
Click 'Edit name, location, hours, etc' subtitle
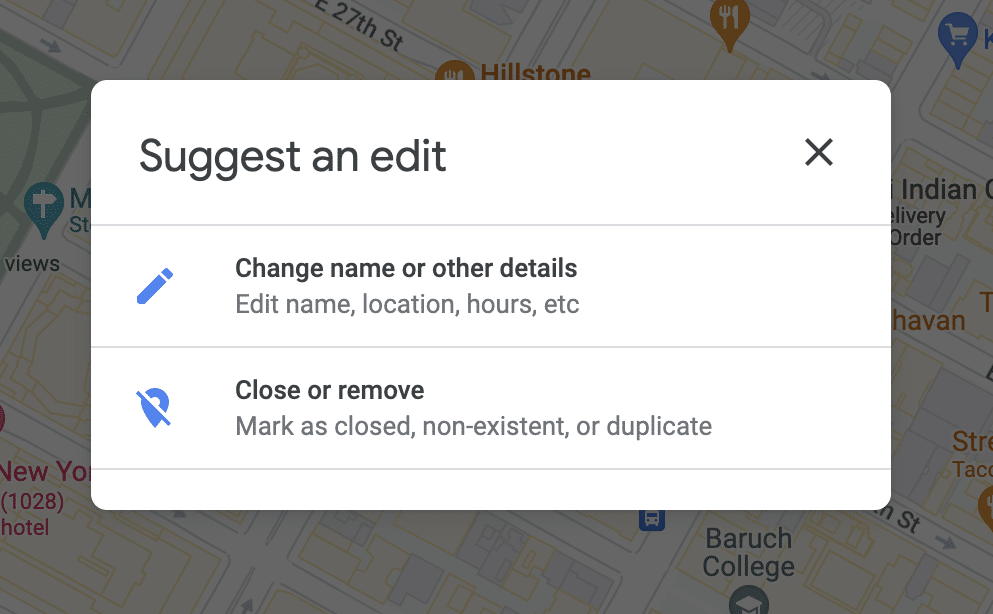(x=407, y=304)
